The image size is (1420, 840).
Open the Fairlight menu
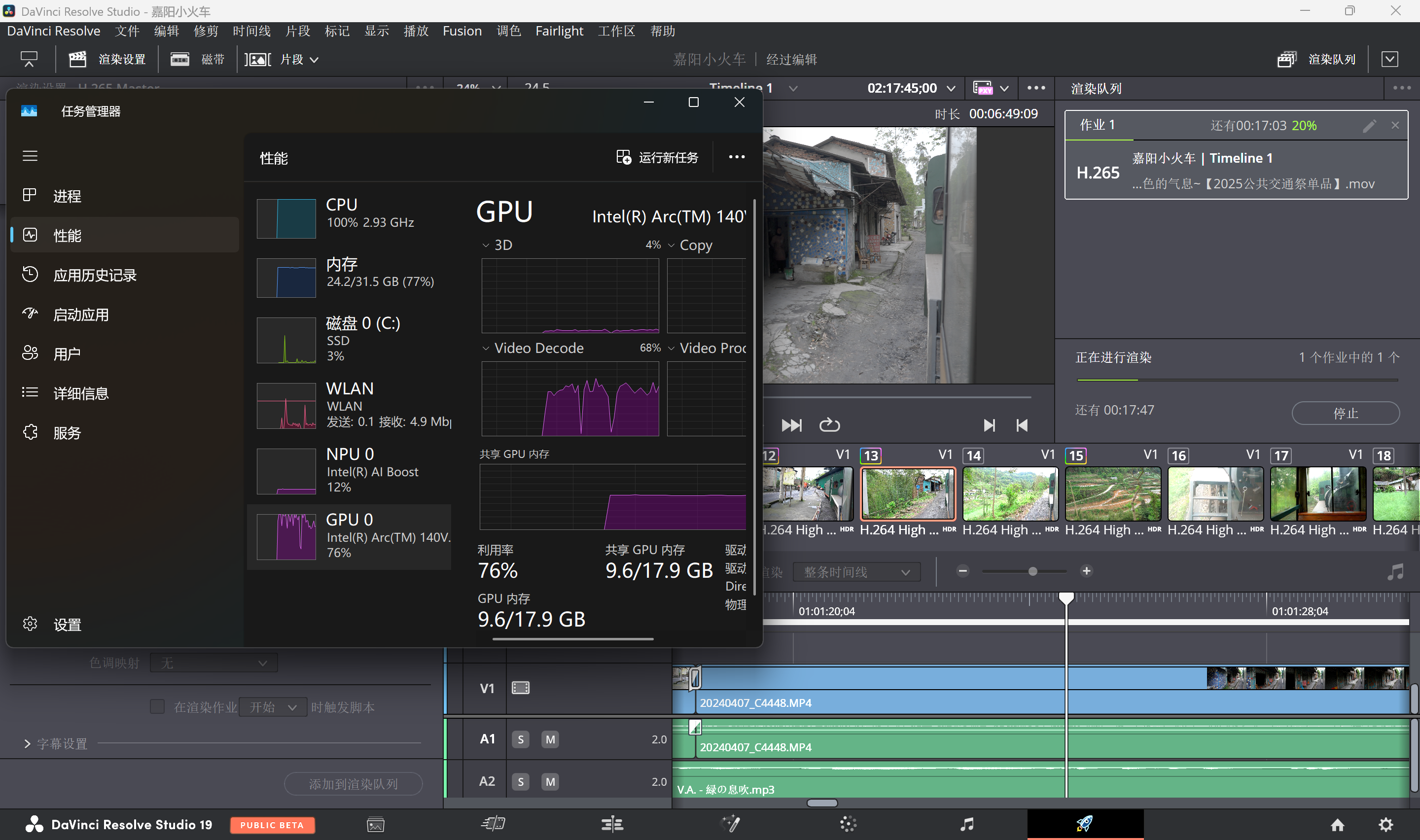pos(559,31)
